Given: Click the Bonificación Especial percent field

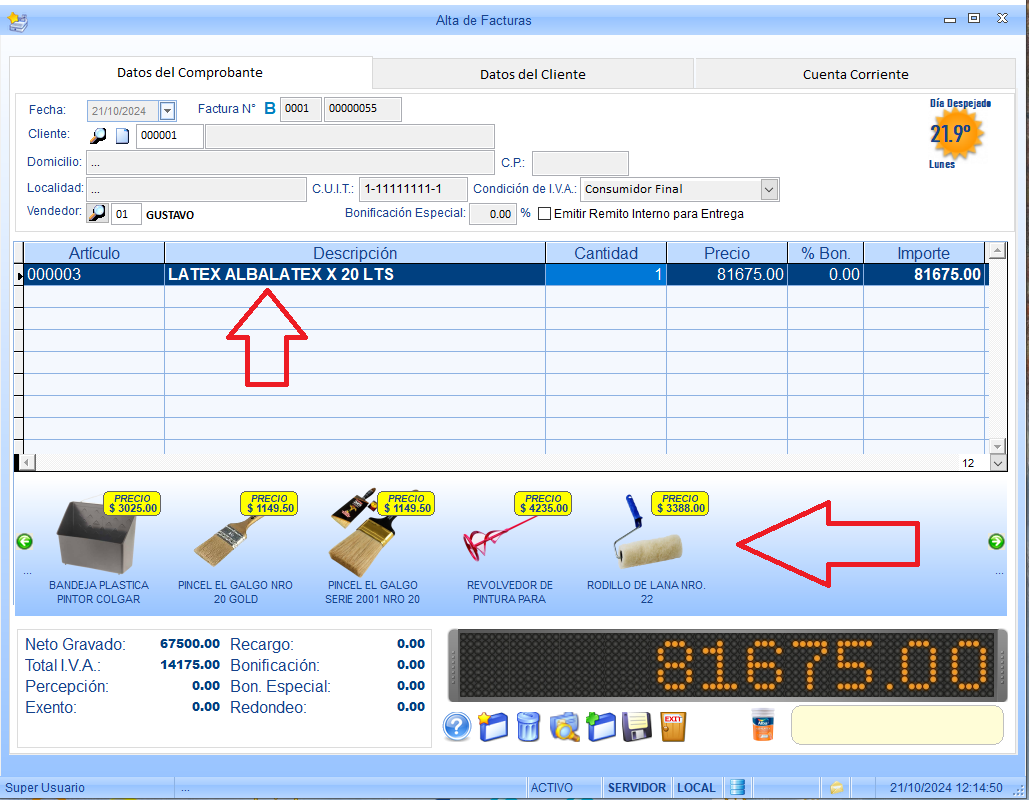Looking at the screenshot, I should [x=493, y=214].
